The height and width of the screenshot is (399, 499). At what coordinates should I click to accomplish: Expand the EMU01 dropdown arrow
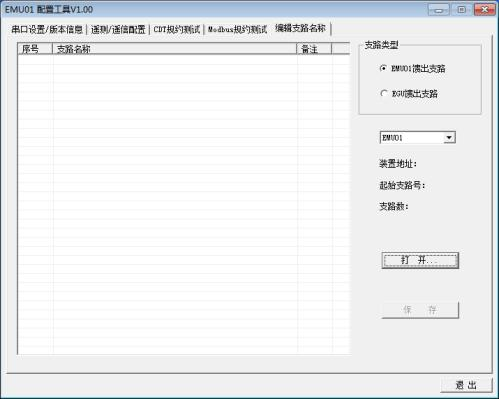449,138
